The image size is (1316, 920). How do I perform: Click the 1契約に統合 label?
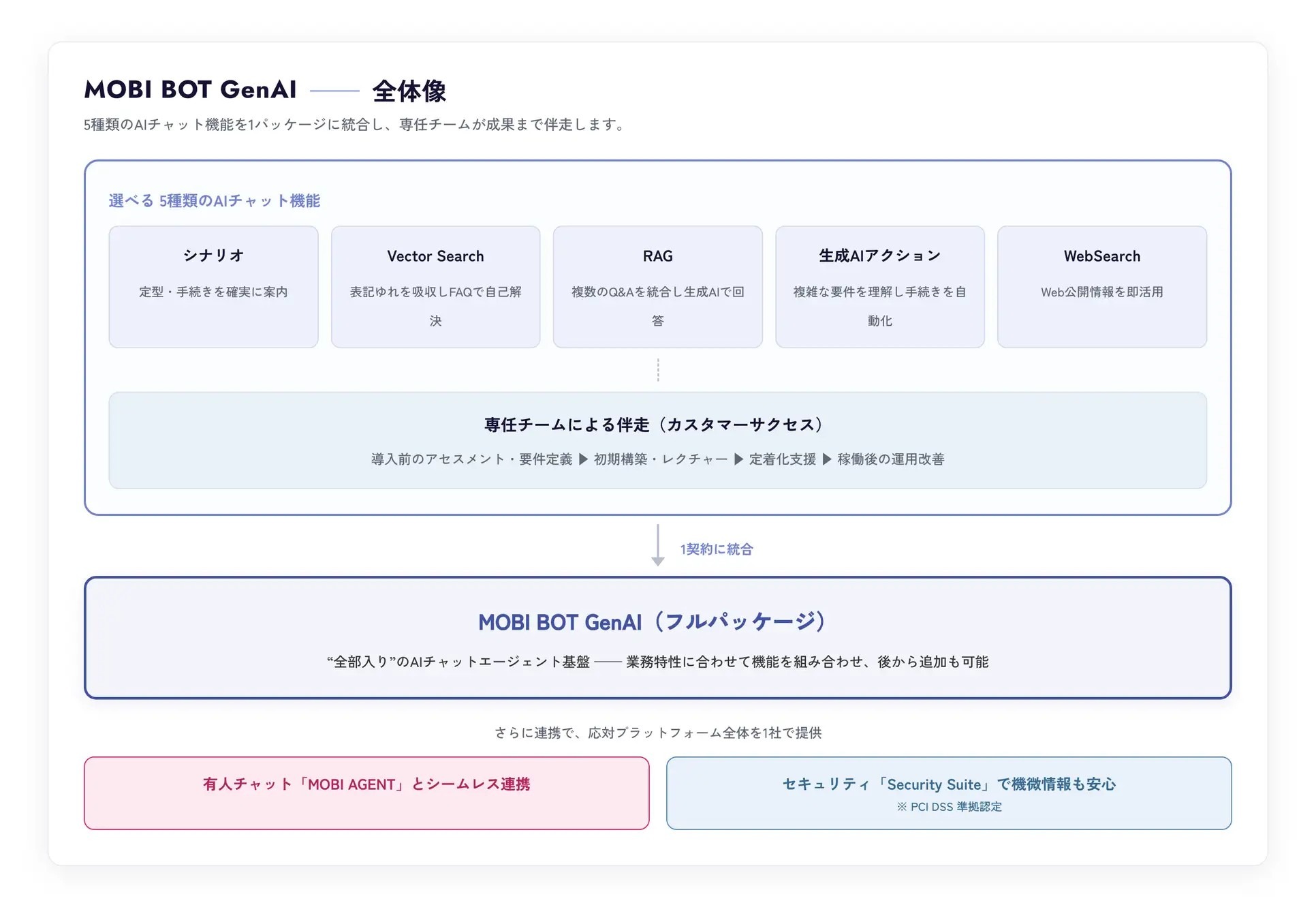click(717, 549)
